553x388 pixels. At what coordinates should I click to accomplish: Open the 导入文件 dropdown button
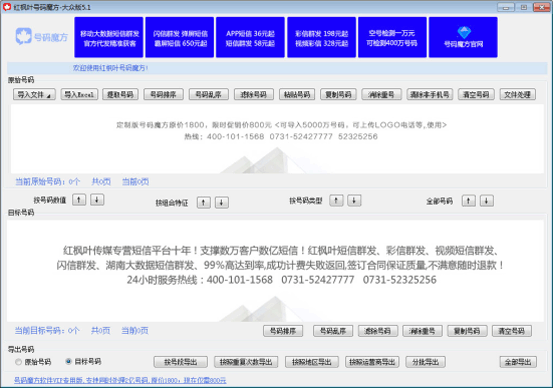[34, 95]
